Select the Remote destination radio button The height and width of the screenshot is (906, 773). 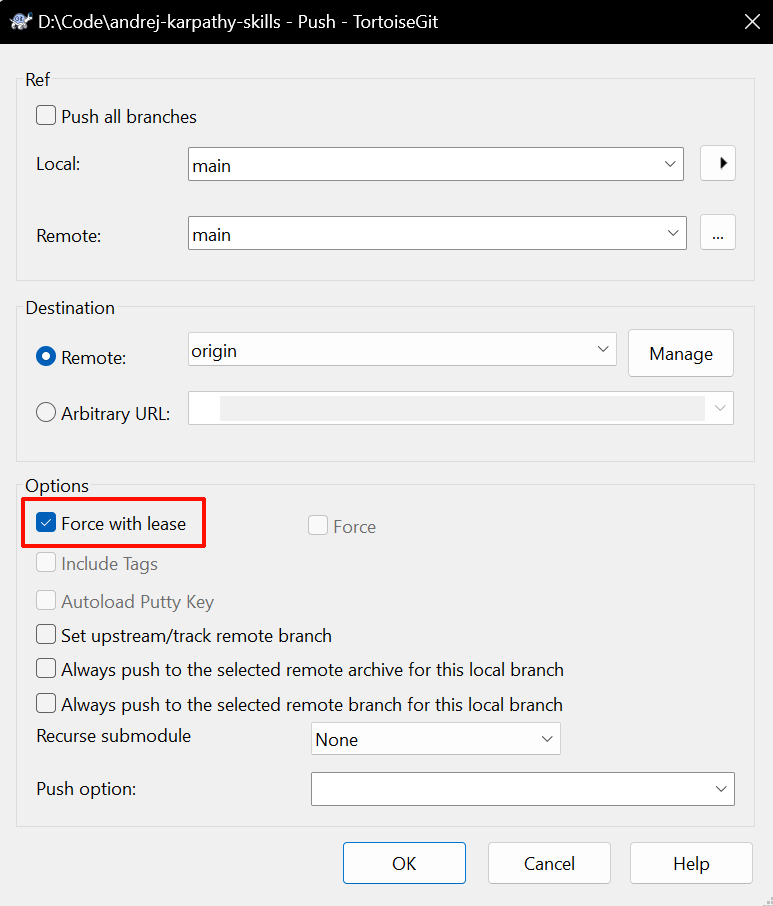[x=46, y=357]
